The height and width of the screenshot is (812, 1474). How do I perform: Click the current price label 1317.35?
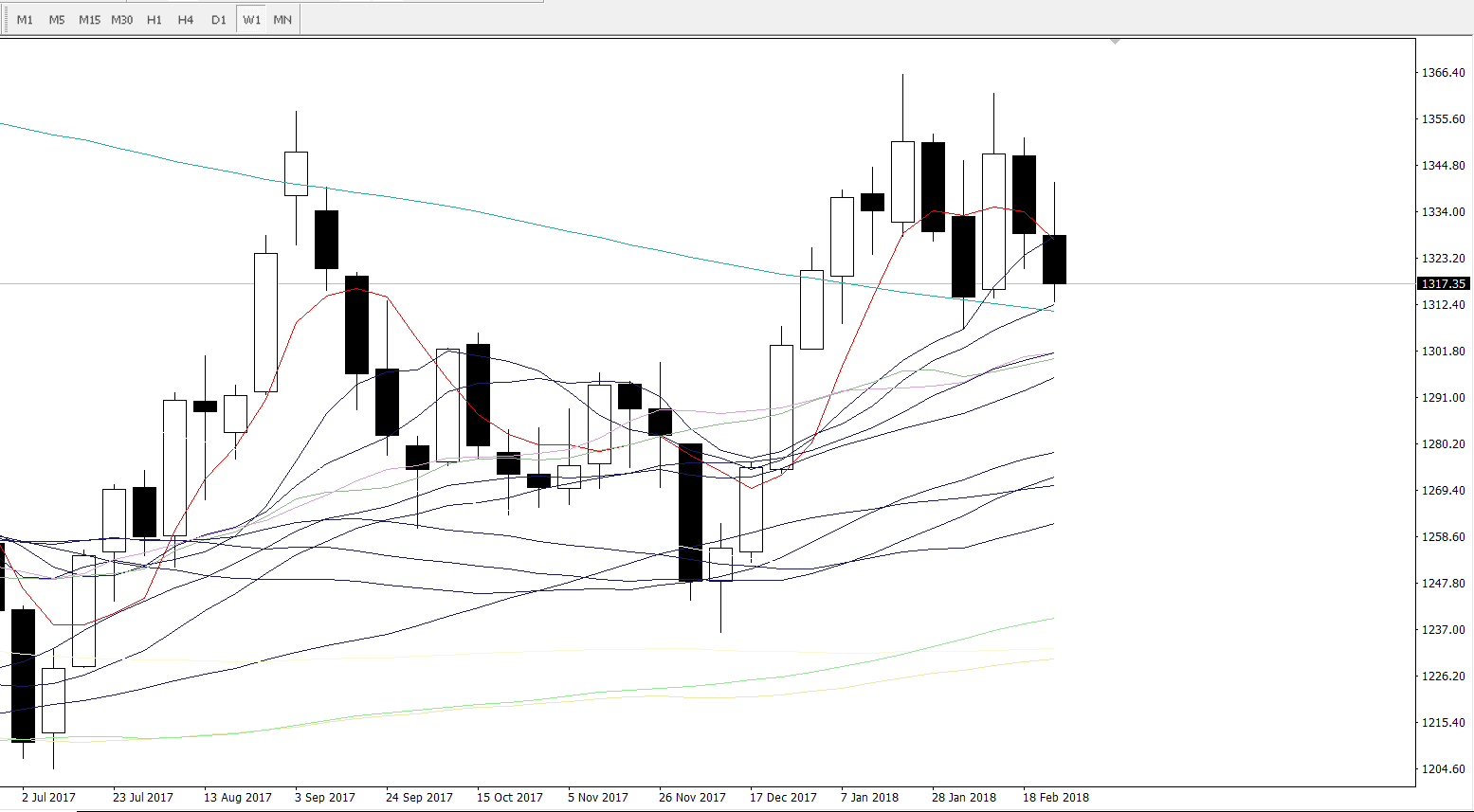point(1443,283)
